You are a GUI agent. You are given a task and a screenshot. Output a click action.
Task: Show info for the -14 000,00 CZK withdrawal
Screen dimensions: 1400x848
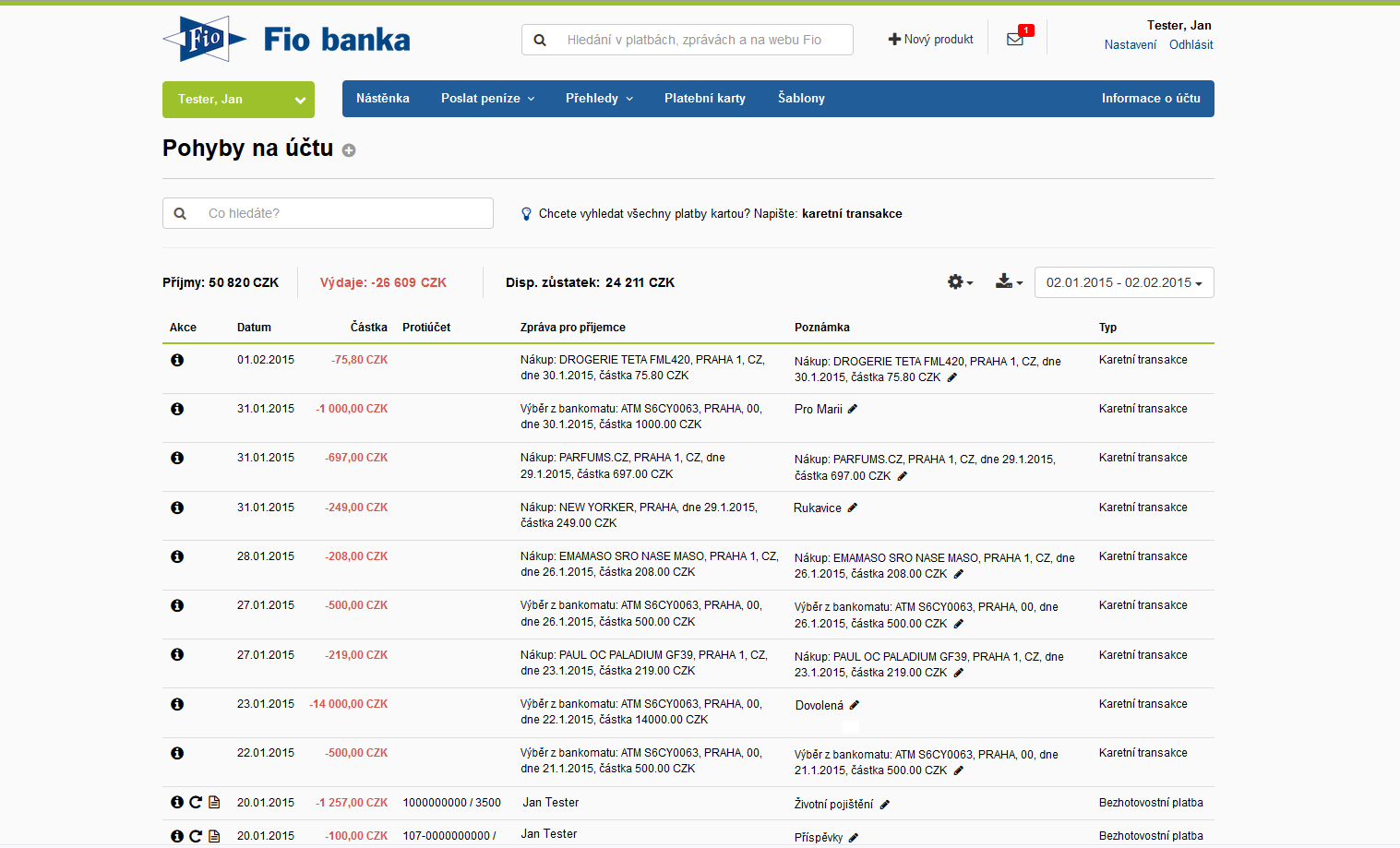[177, 704]
